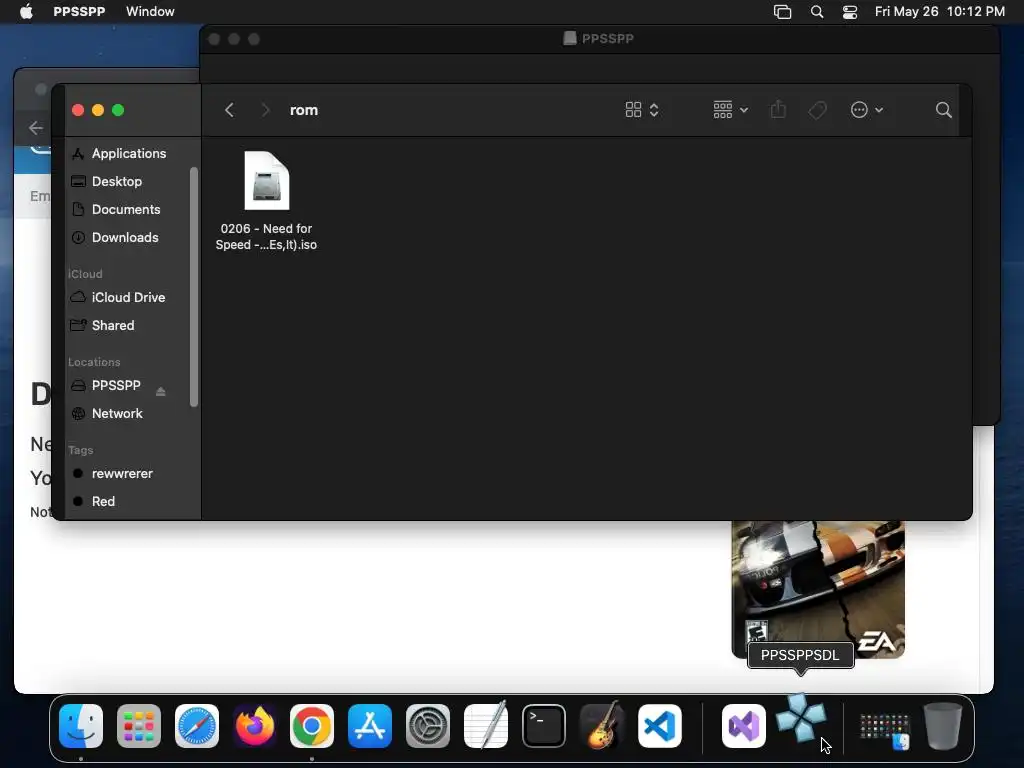Minimize the Finder rom window
The height and width of the screenshot is (768, 1024).
click(98, 110)
